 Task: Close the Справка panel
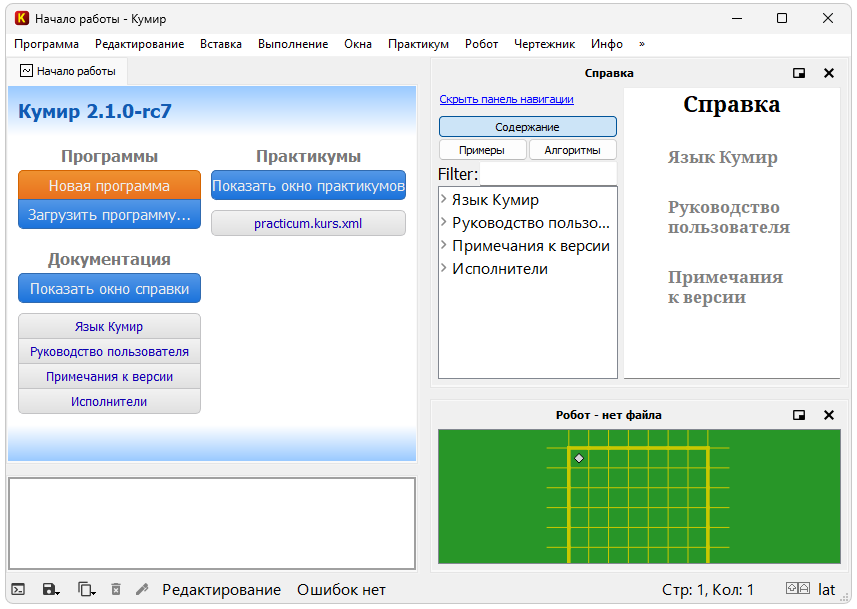click(829, 73)
